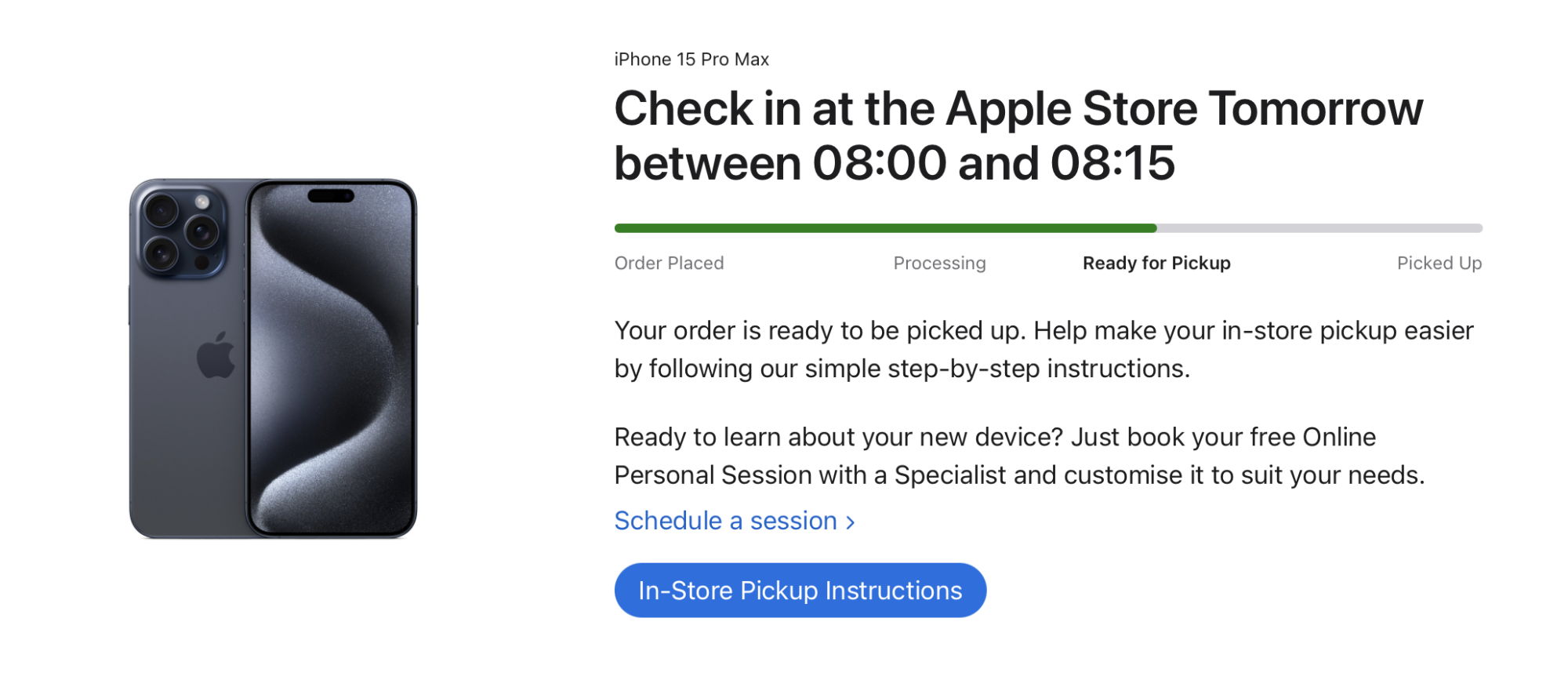Click the iPhone 15 Pro Max product name
1568x680 pixels.
click(x=691, y=60)
